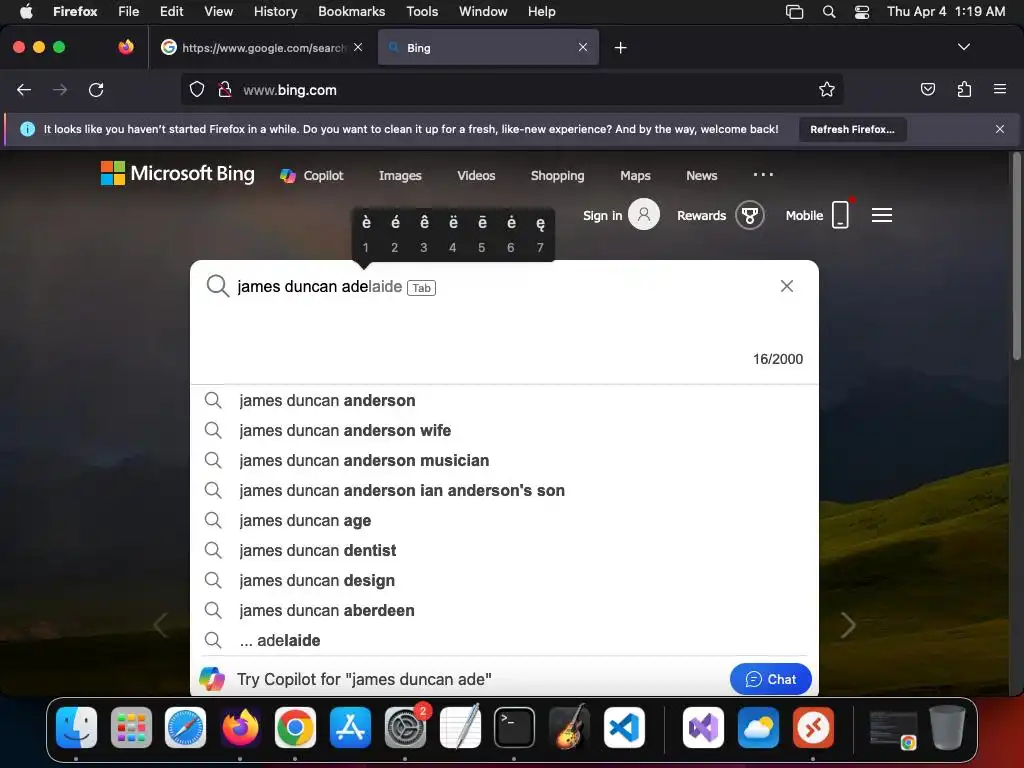Go to Bing Images
This screenshot has height=768, width=1024.
[x=400, y=176]
